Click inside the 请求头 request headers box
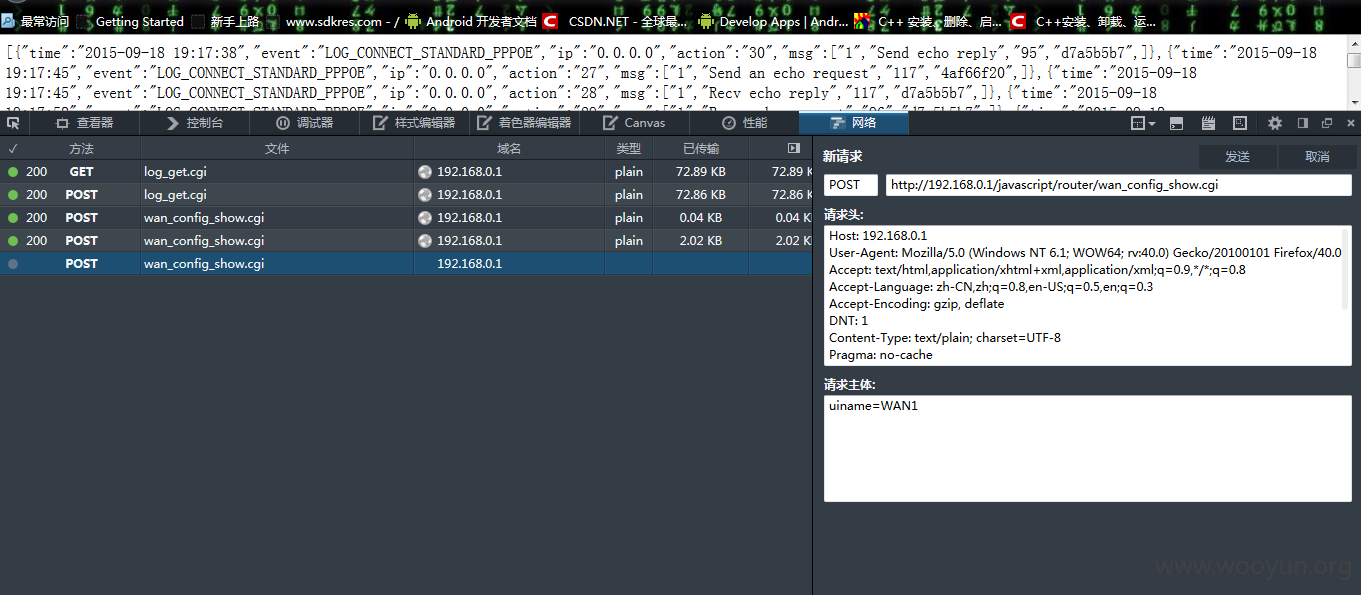The width and height of the screenshot is (1361, 595). pos(1087,295)
